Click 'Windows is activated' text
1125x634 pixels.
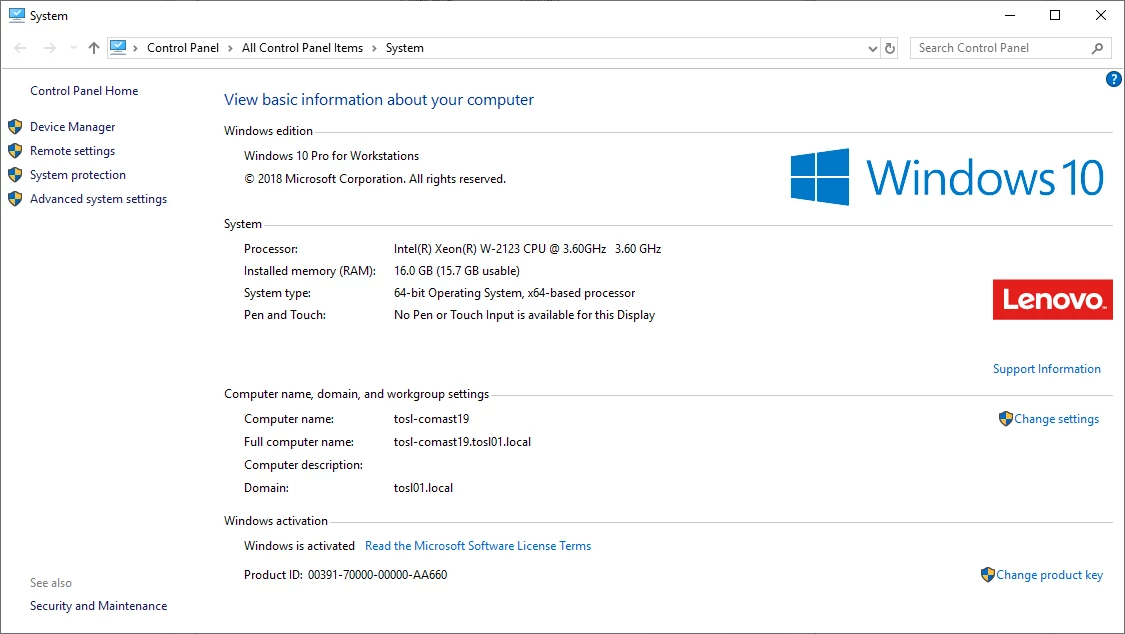click(x=299, y=546)
